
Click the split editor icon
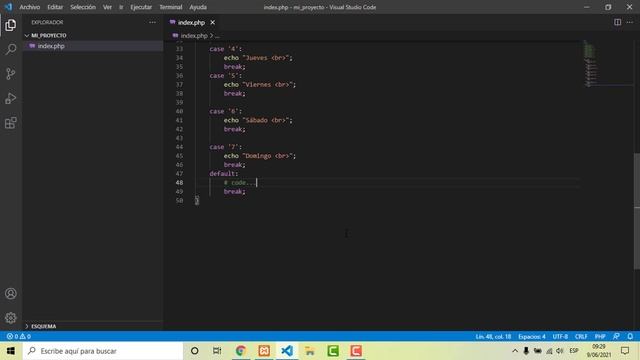click(x=618, y=22)
